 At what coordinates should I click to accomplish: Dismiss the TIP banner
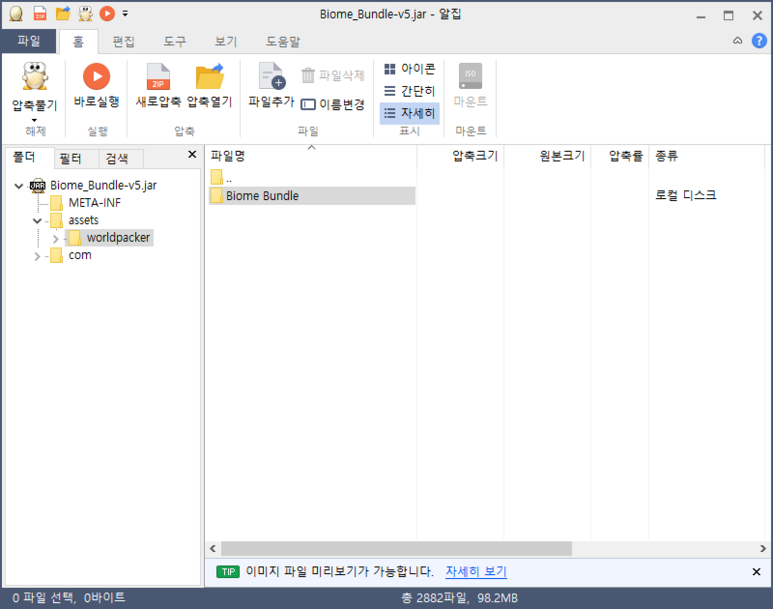[756, 572]
